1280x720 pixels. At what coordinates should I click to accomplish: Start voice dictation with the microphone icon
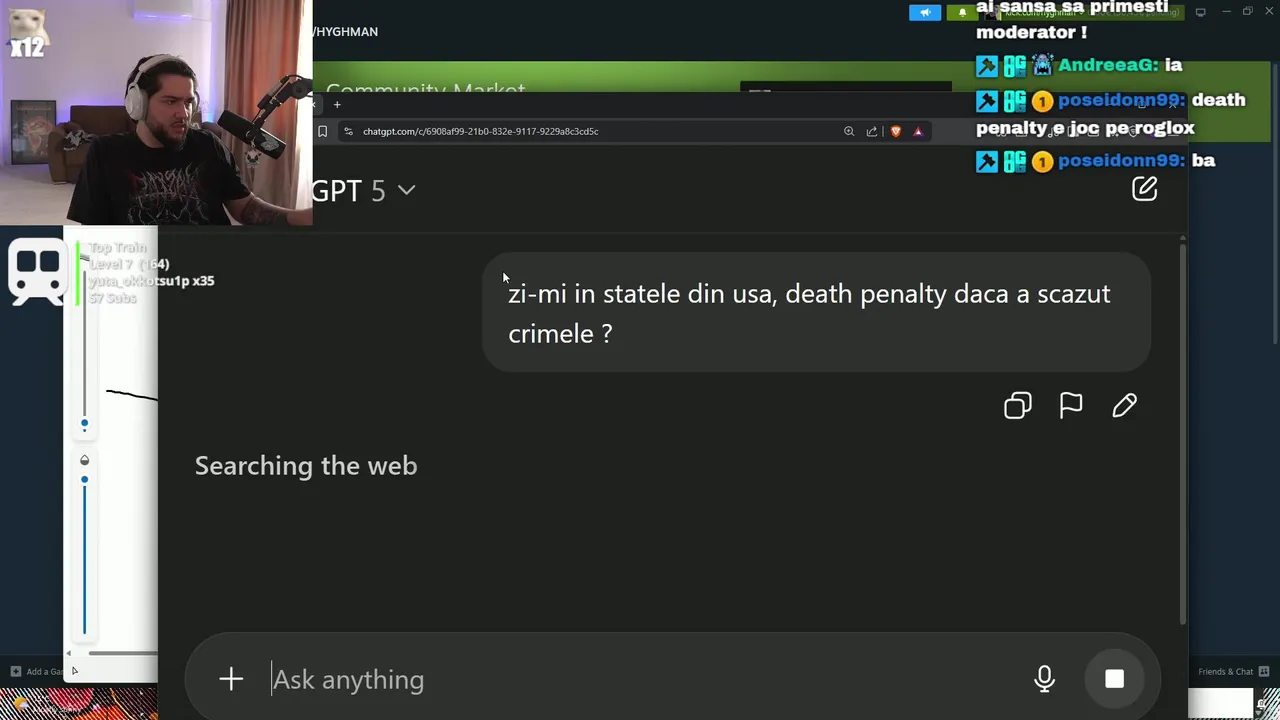pos(1044,679)
